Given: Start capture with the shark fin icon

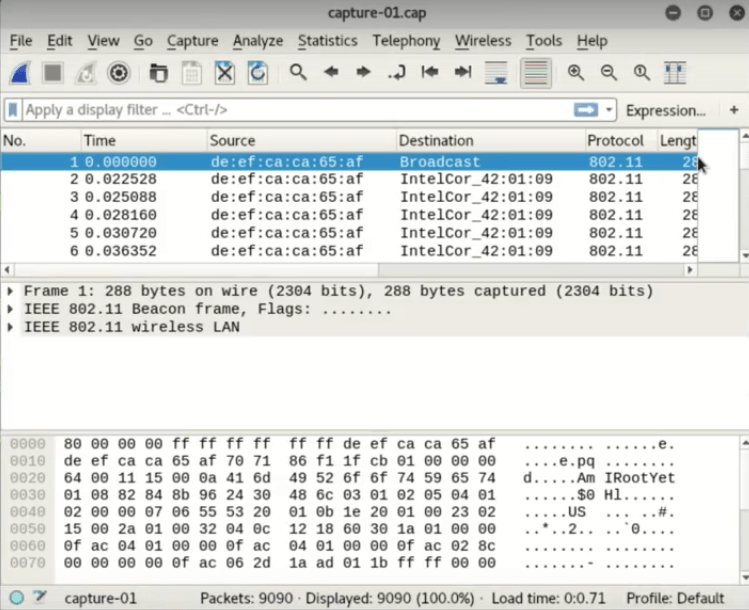Looking at the screenshot, I should pos(20,73).
